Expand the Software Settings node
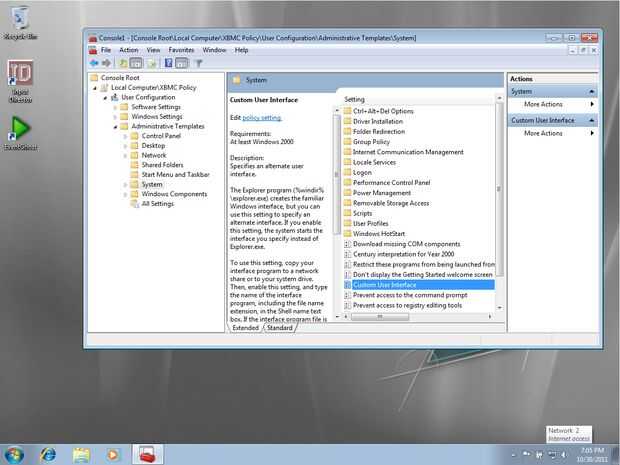The width and height of the screenshot is (620, 465). (115, 107)
